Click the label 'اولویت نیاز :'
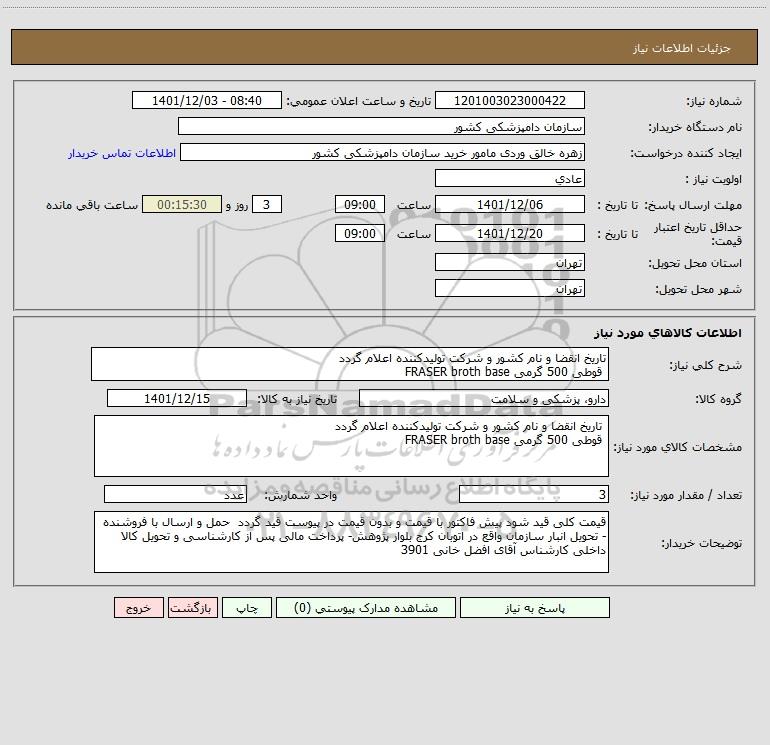 (x=714, y=180)
